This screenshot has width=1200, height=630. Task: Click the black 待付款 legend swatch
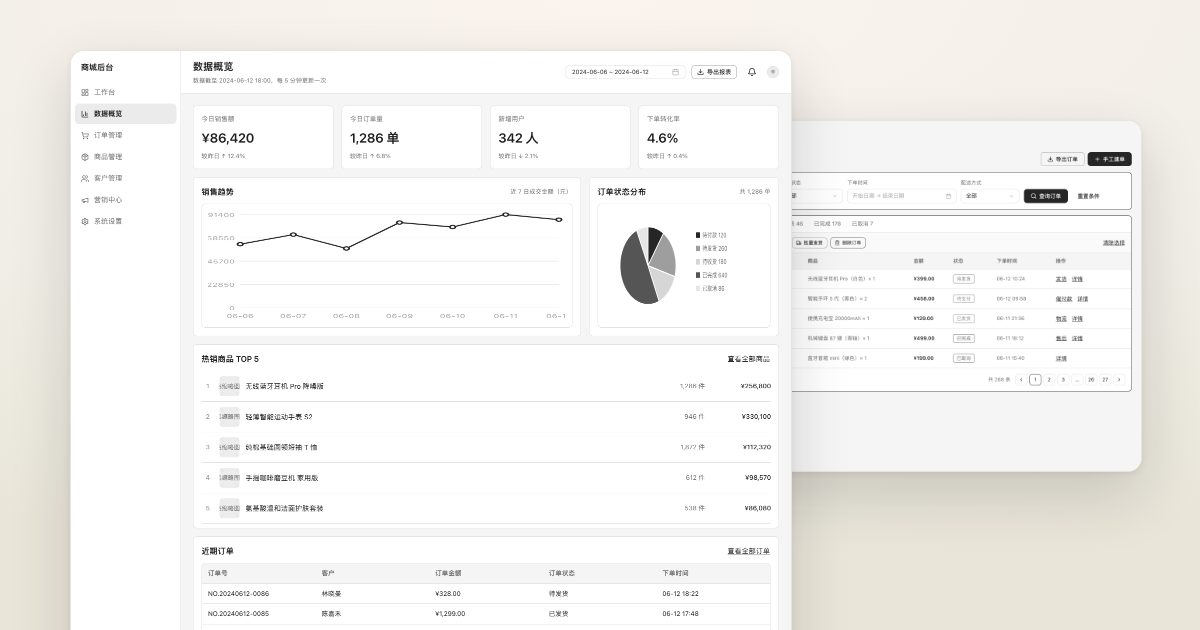(x=698, y=235)
